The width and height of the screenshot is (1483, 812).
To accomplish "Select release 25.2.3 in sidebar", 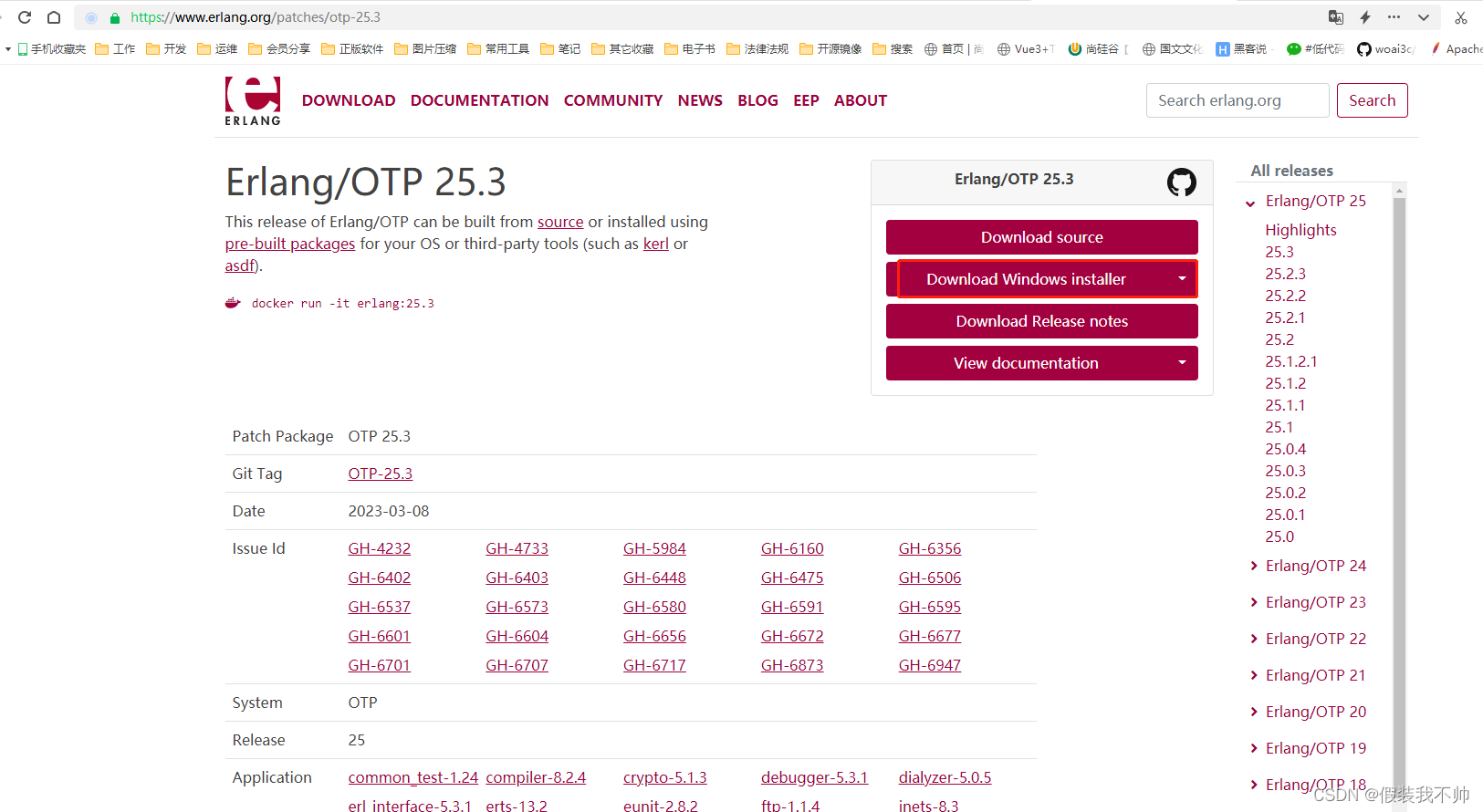I will click(x=1285, y=274).
